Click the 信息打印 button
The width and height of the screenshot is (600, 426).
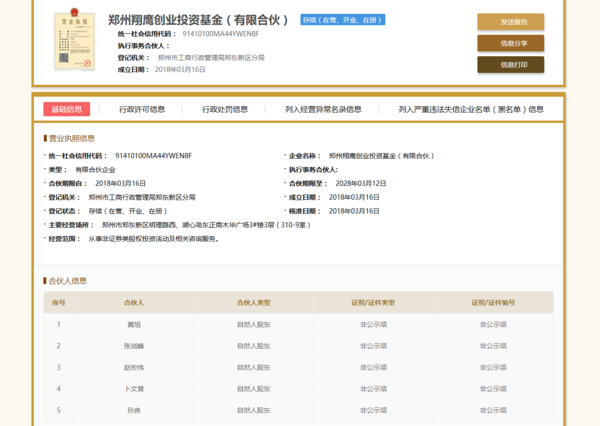click(510, 65)
